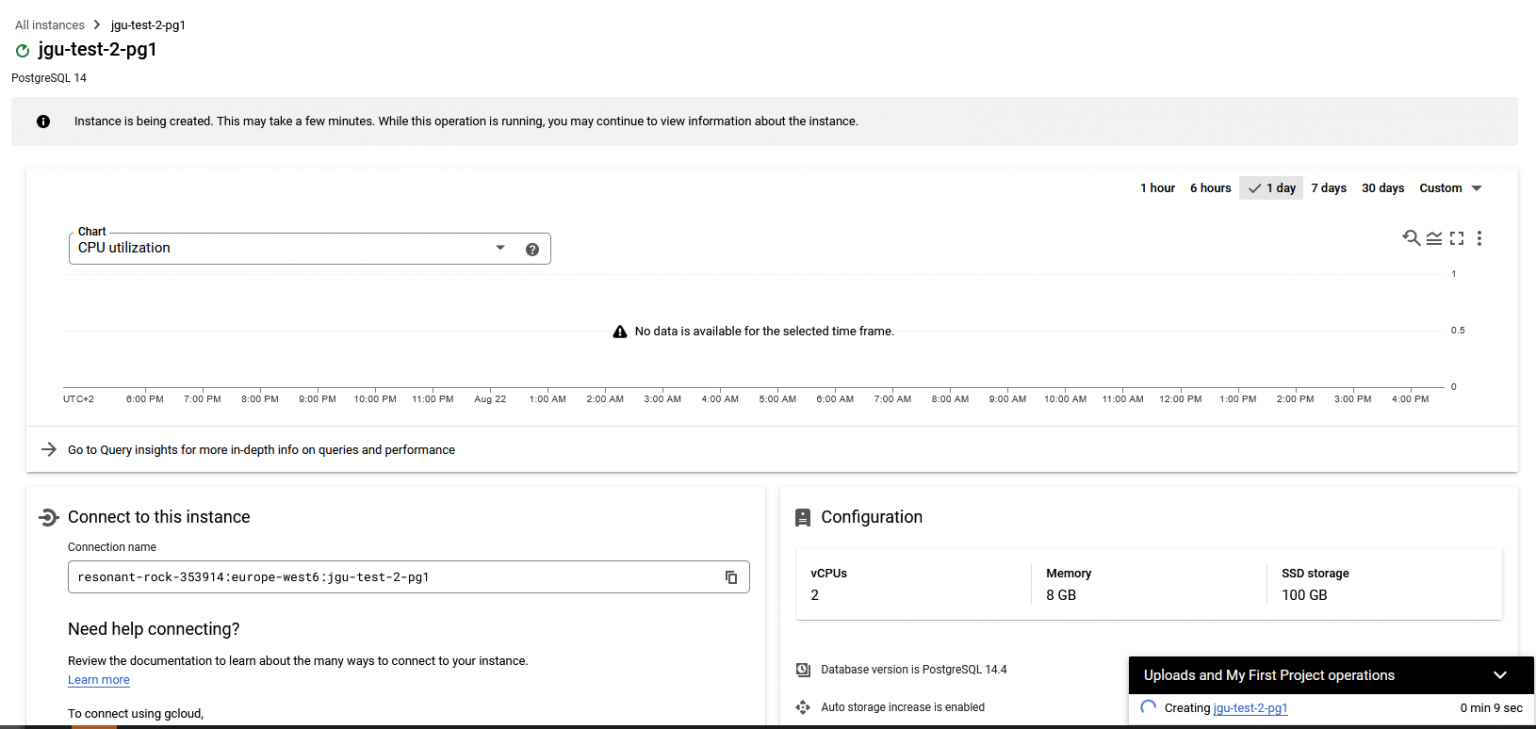Screen dimensions: 1536x729
Task: Go to All instances breadcrumb
Action: click(x=50, y=25)
